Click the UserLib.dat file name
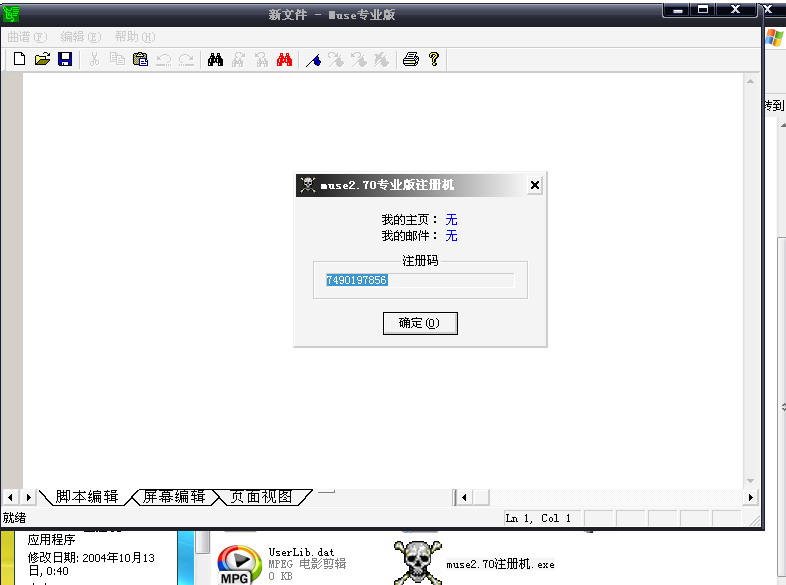786x585 pixels. coord(301,552)
